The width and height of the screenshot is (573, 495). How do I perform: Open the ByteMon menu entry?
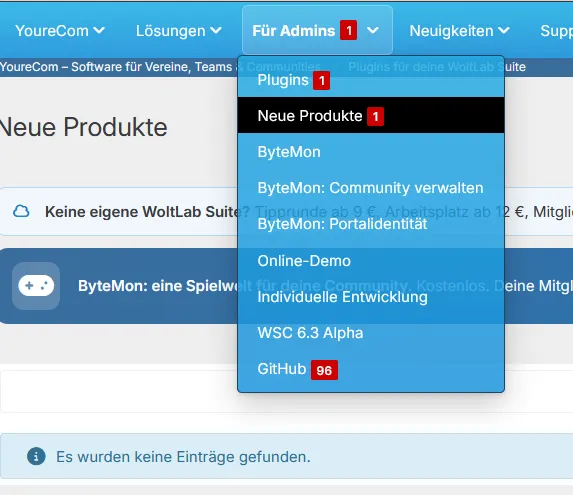[371, 152]
